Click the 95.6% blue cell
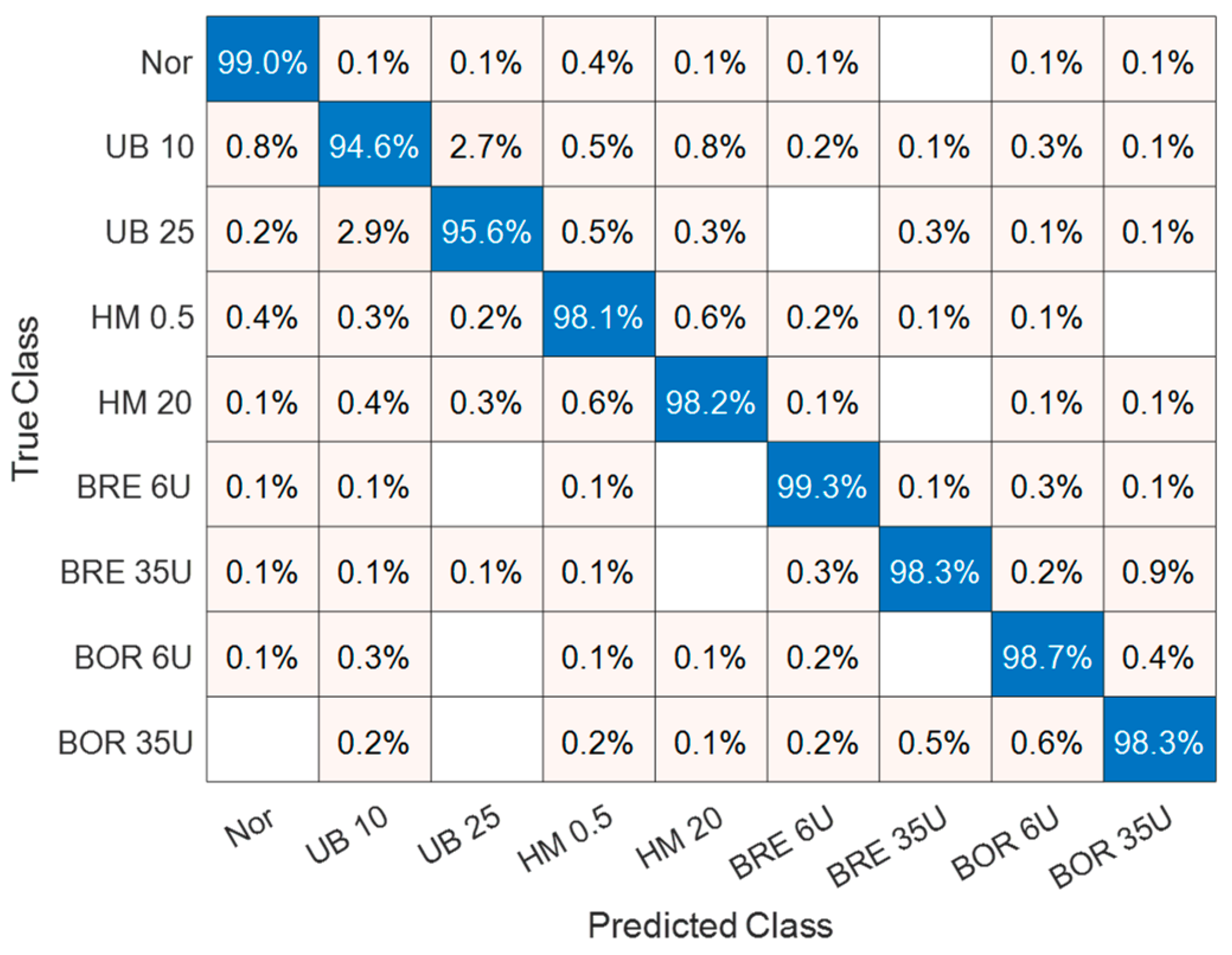Image resolution: width=1232 pixels, height=955 pixels. tap(487, 230)
